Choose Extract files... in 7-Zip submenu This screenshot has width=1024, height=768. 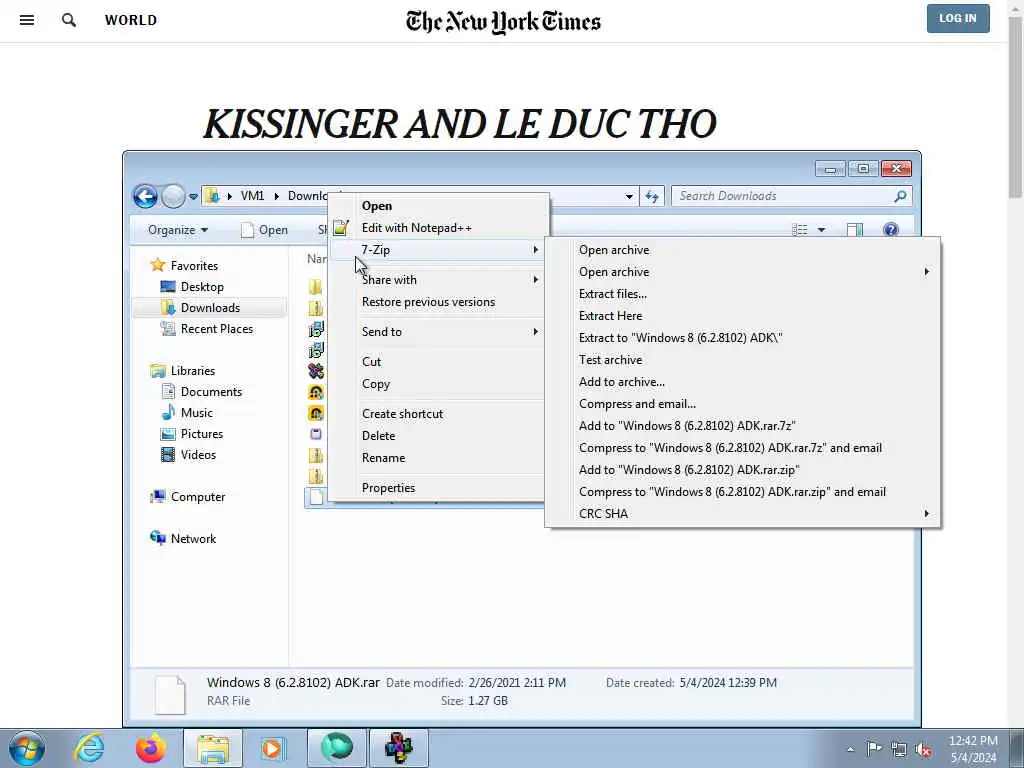click(x=743, y=294)
